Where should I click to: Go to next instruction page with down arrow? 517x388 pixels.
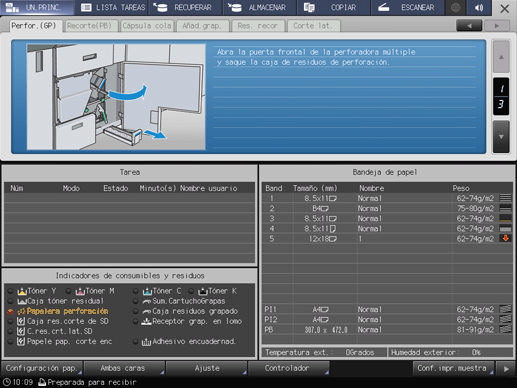click(501, 137)
